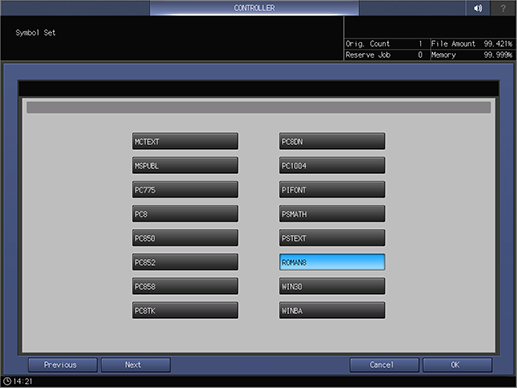This screenshot has width=517, height=388.
Task: Cancel symbol set selection
Action: 384,365
